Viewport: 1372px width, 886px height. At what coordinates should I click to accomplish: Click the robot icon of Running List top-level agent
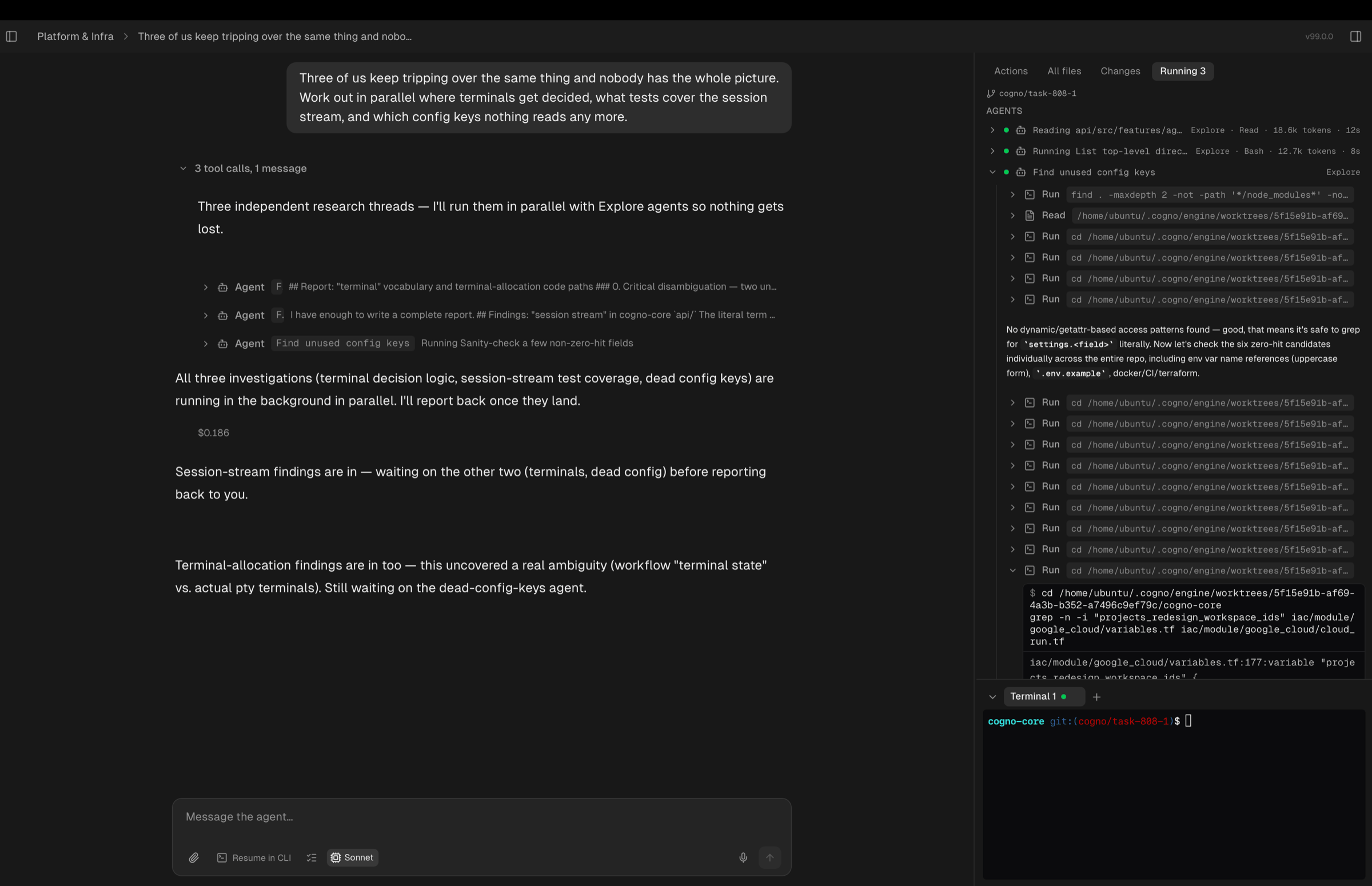click(1020, 151)
